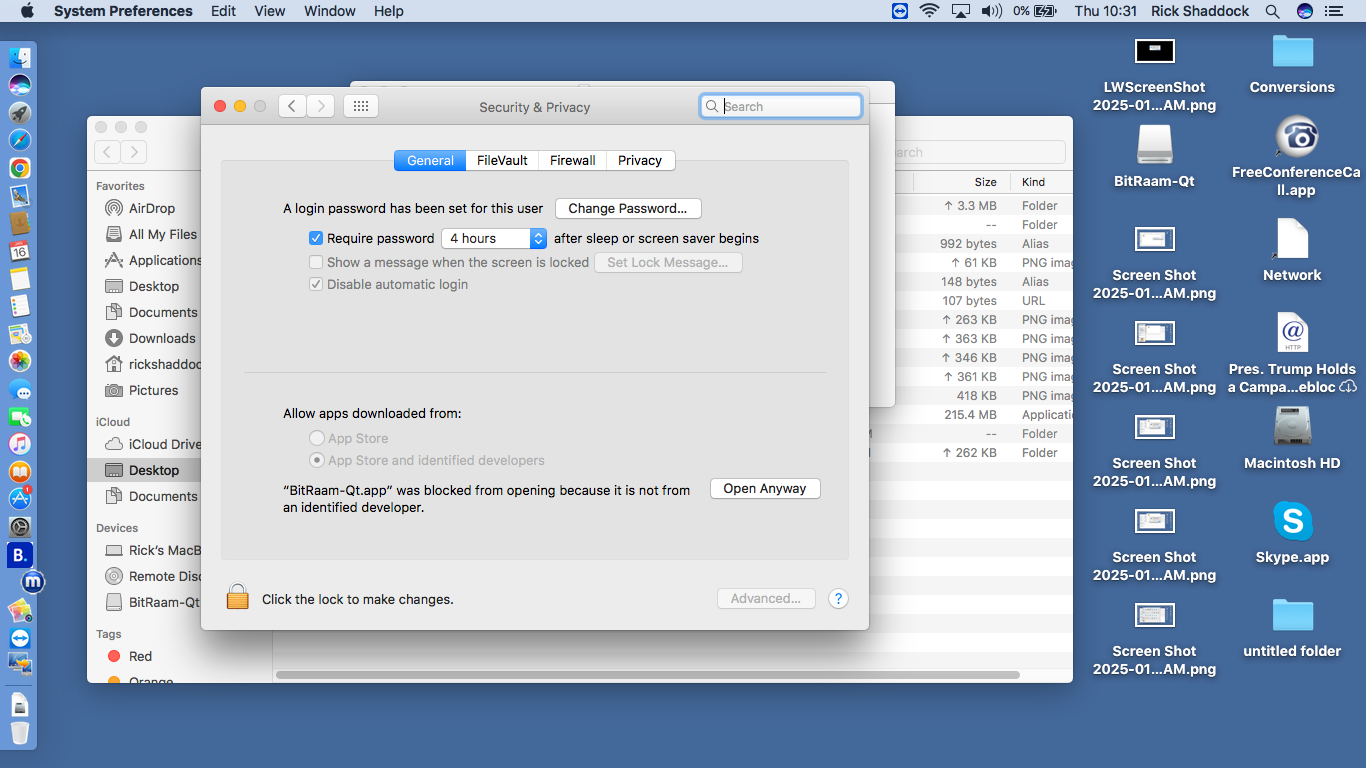
Task: Open the Wi-Fi menu bar icon
Action: click(x=930, y=11)
